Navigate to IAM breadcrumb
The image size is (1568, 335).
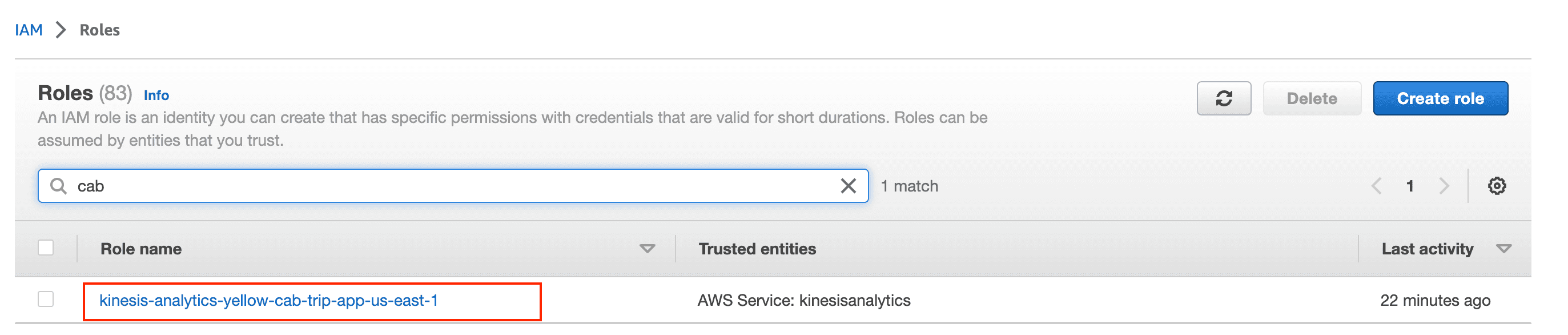point(29,30)
